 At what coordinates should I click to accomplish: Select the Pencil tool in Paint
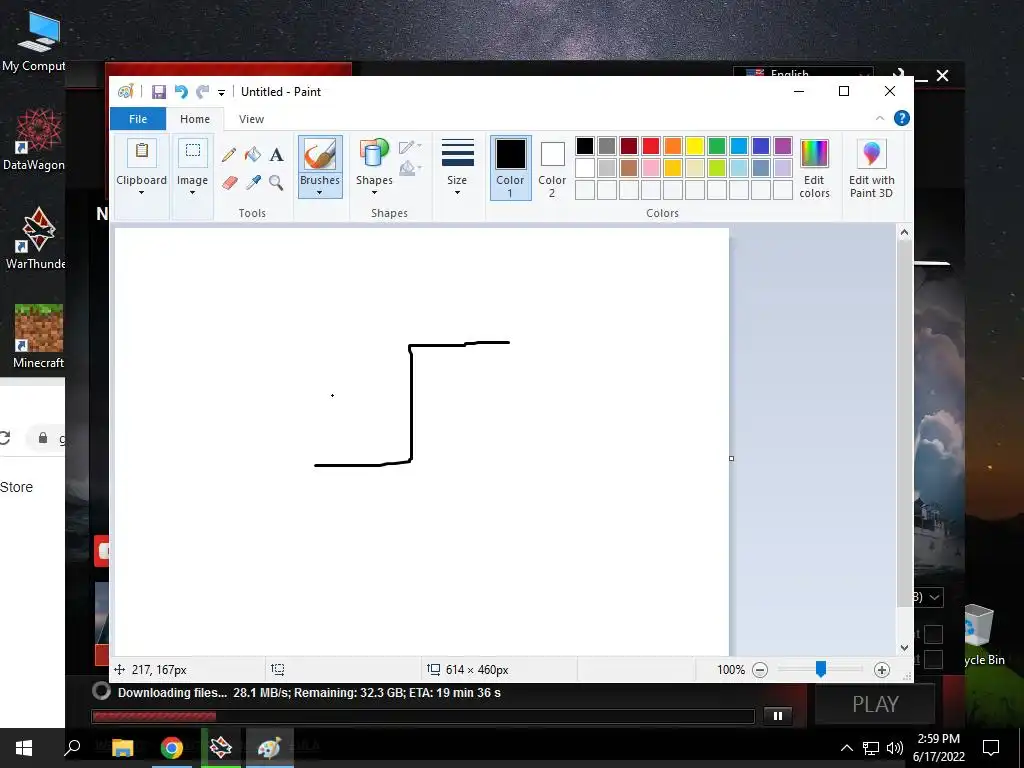click(x=229, y=155)
